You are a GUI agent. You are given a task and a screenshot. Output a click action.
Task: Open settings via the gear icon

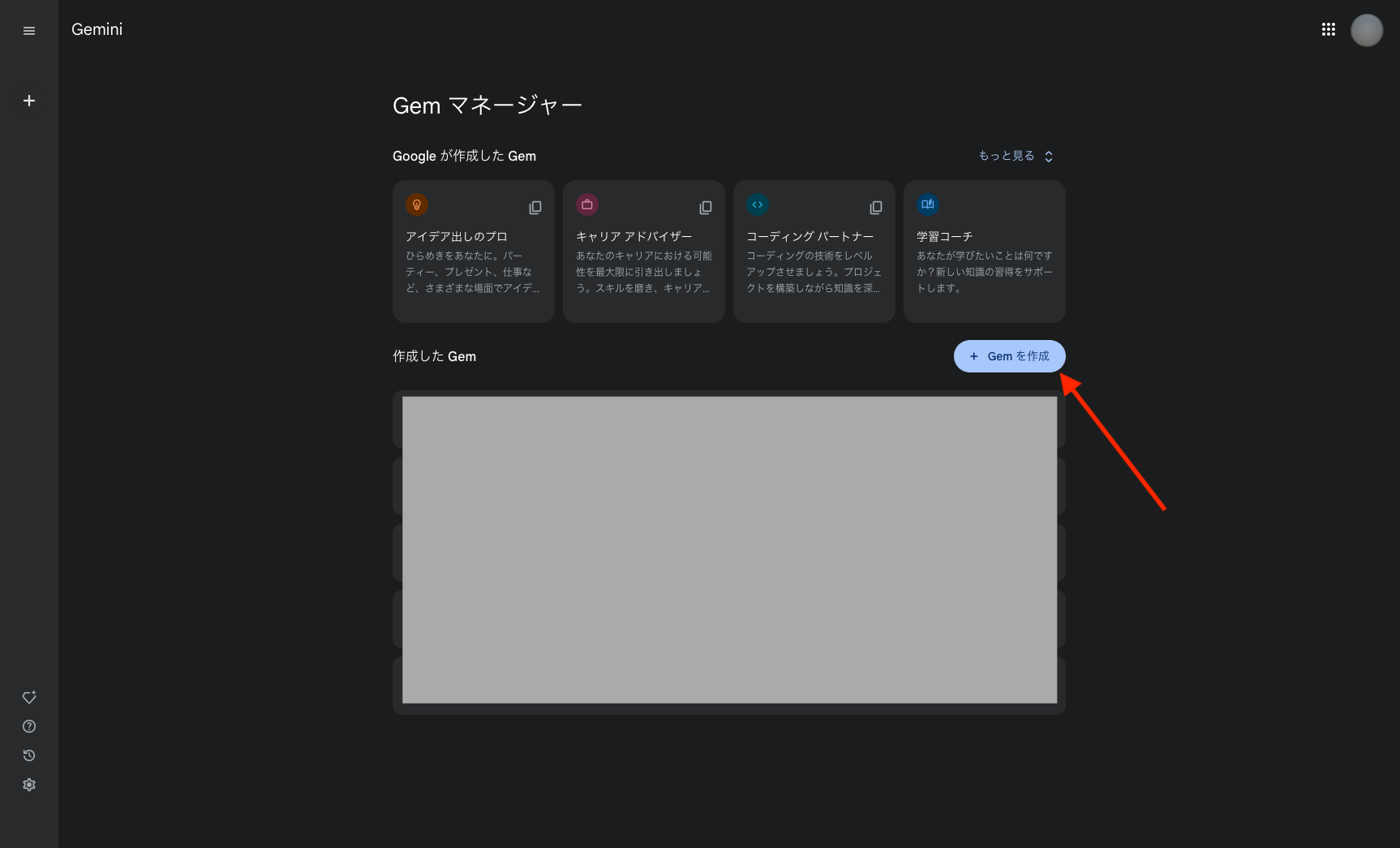(x=29, y=784)
